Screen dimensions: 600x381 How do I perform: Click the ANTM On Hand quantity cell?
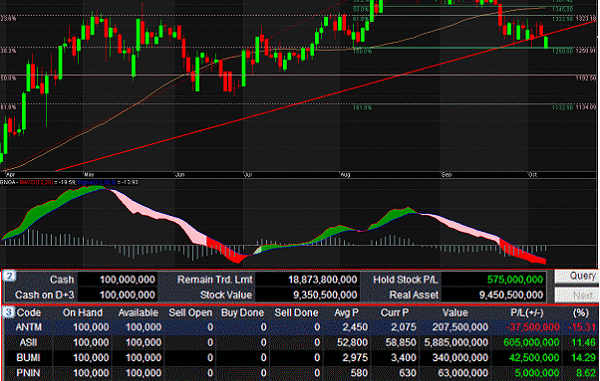tap(91, 327)
